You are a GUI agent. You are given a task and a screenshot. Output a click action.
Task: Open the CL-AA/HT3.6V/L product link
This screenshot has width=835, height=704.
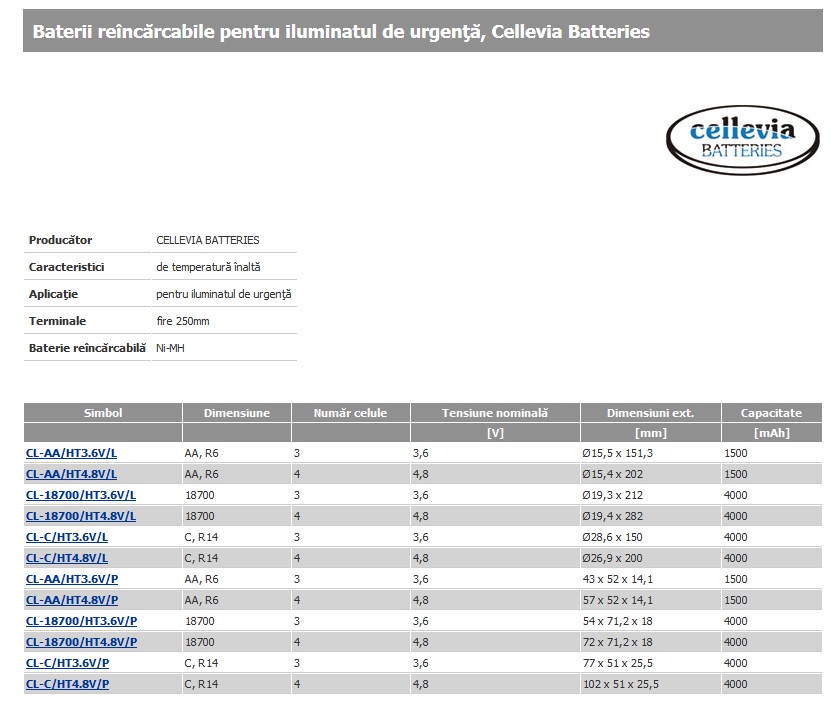[71, 453]
